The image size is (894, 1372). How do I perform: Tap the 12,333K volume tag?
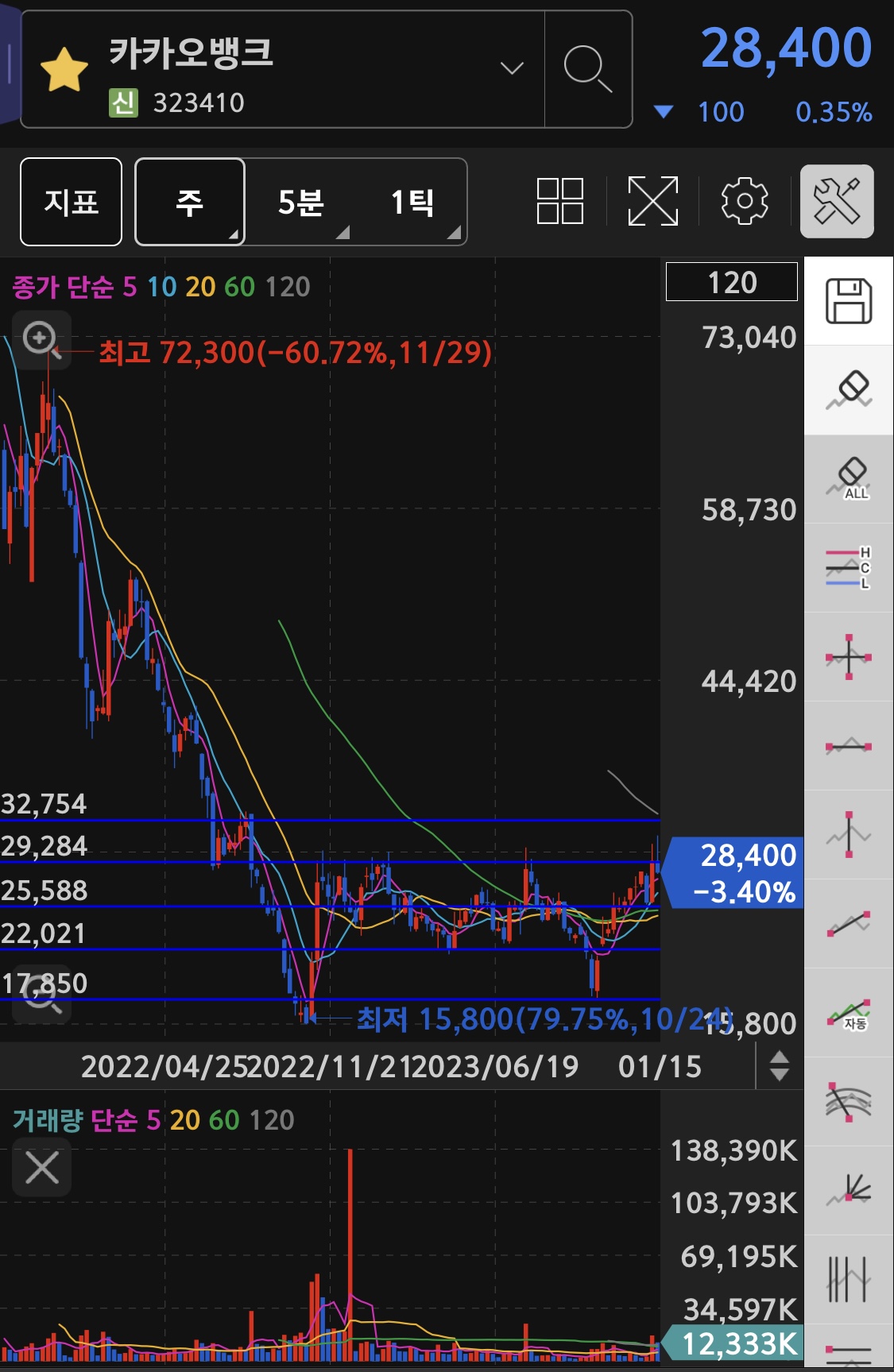point(733,1343)
